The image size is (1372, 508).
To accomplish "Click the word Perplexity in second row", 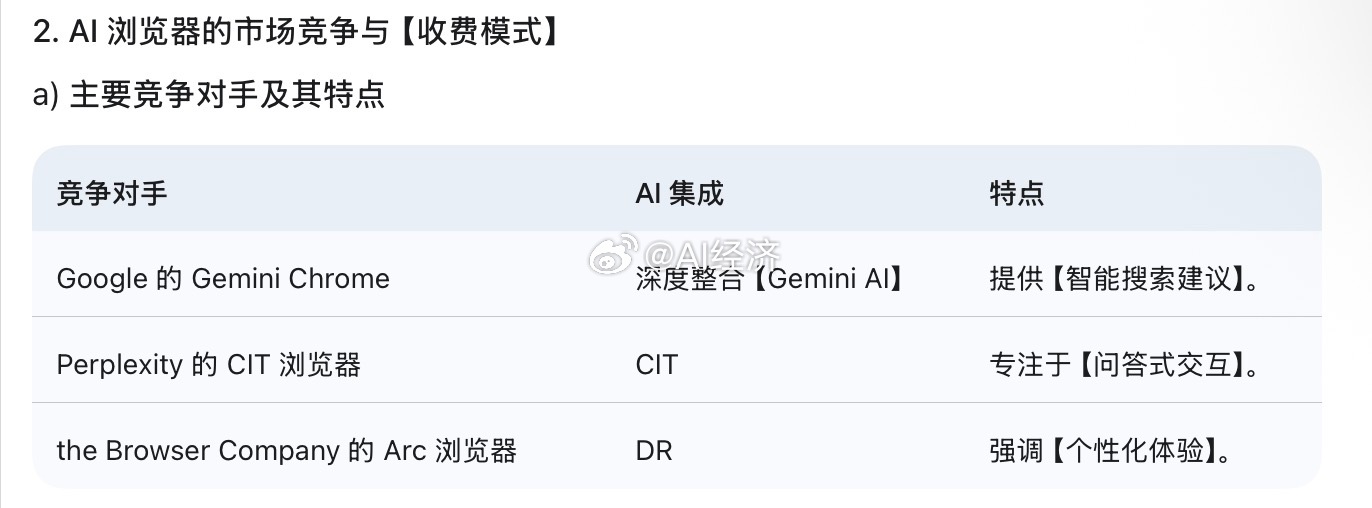I will point(118,364).
